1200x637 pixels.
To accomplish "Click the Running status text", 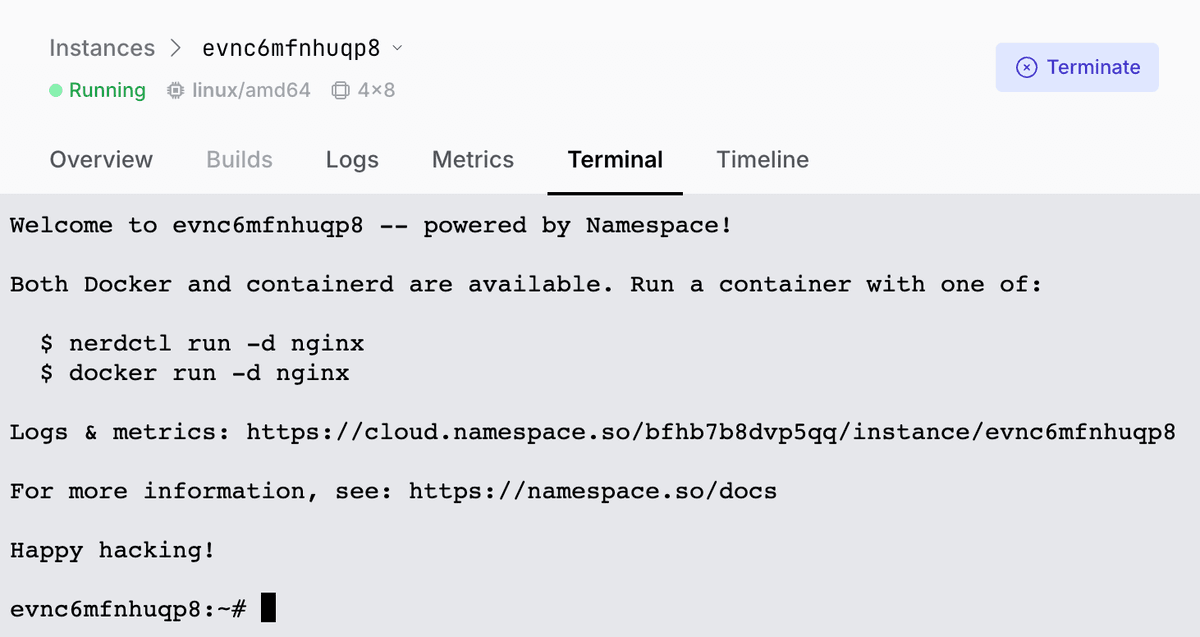I will click(107, 91).
